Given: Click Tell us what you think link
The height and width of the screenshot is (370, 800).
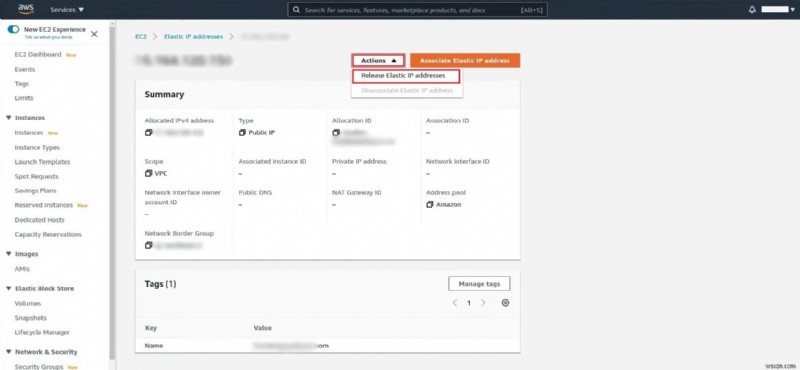Looking at the screenshot, I should click(48, 37).
